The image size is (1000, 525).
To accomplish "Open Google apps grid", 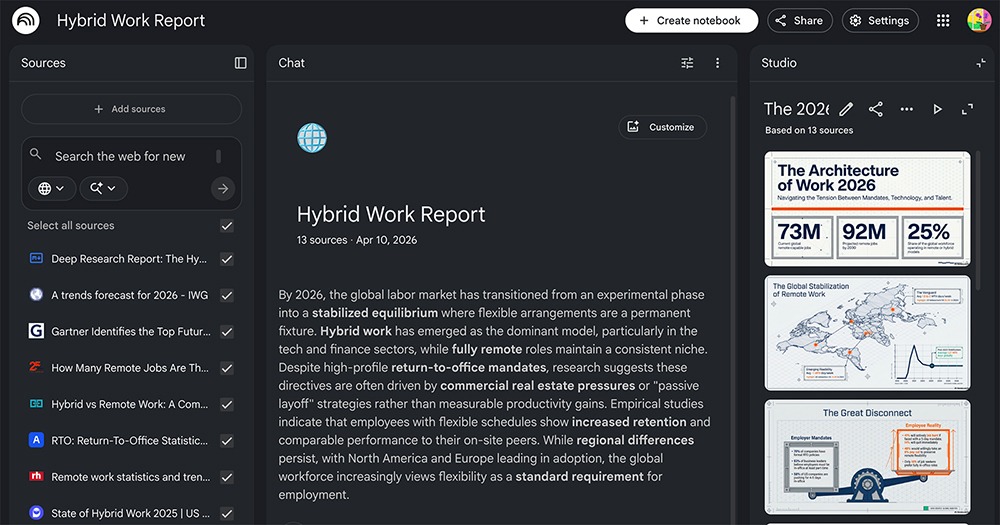I will [x=943, y=20].
